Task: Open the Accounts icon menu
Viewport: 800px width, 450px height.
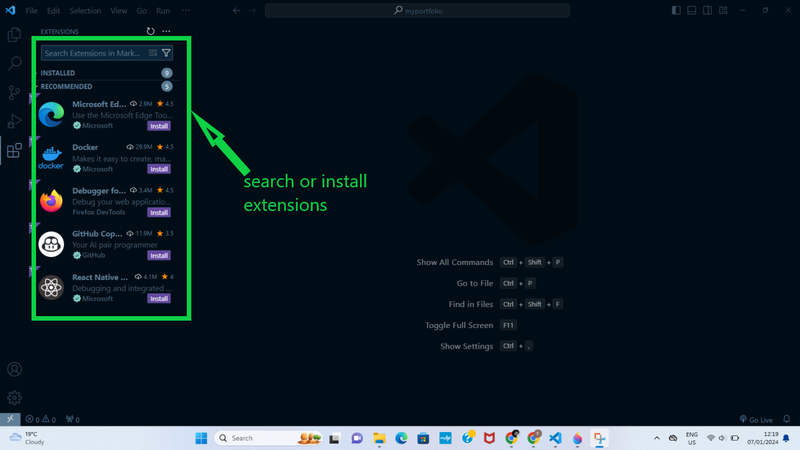Action: tap(14, 369)
